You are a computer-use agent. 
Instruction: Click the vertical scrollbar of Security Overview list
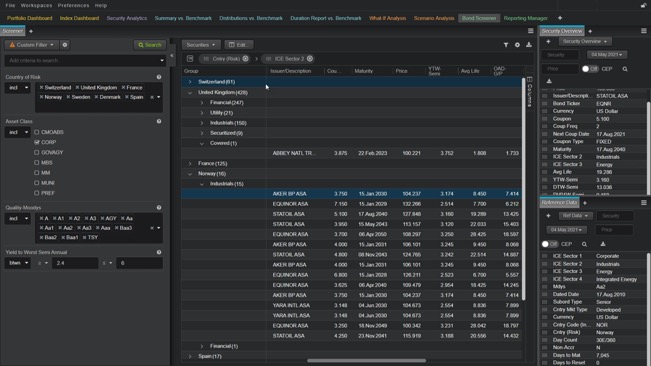(x=649, y=147)
